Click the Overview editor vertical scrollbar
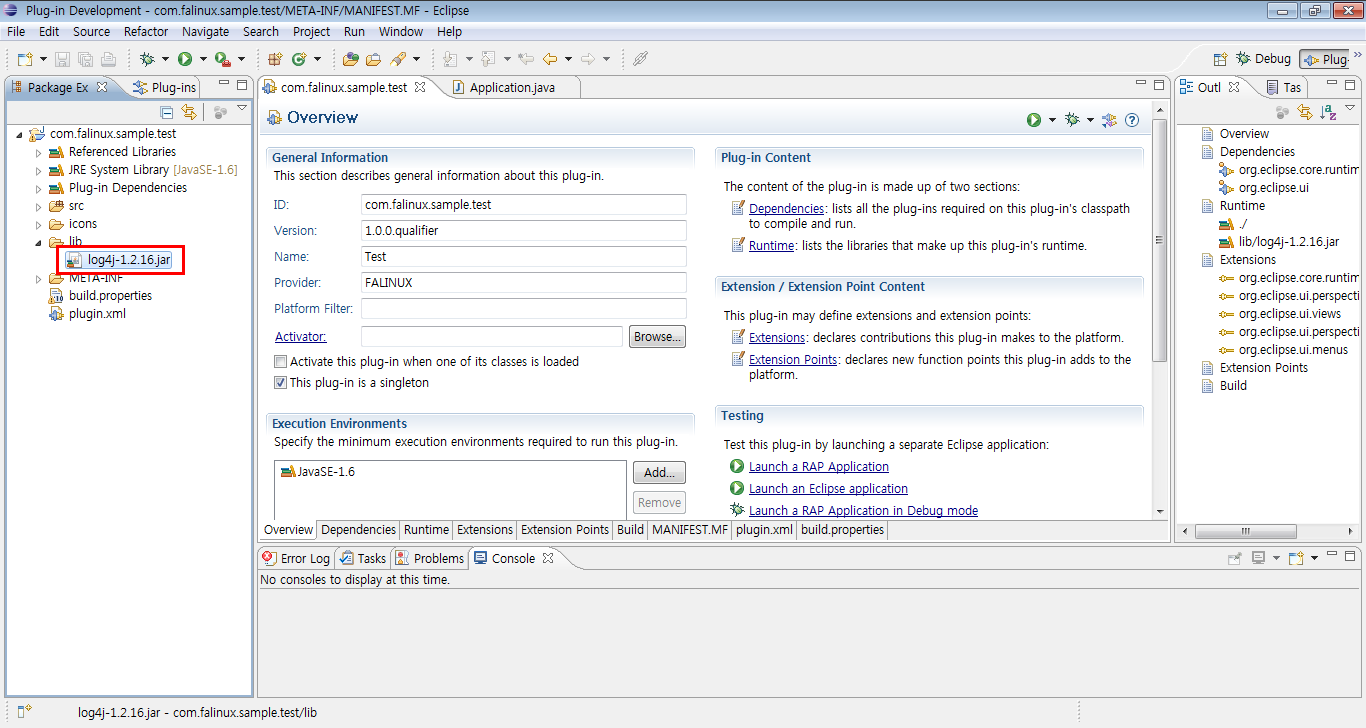 1160,240
